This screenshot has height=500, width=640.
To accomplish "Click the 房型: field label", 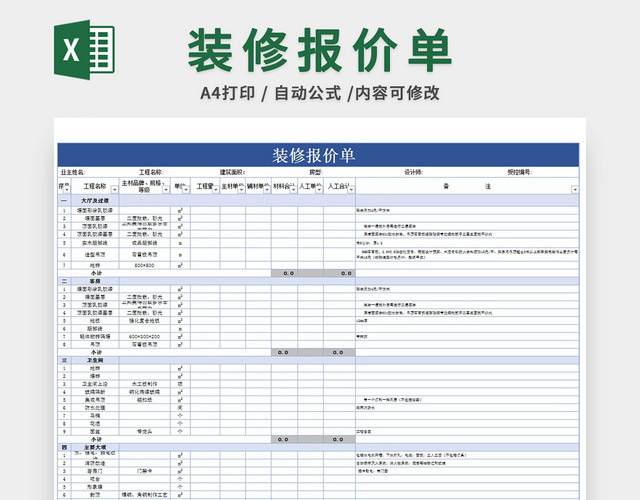I will [x=316, y=172].
